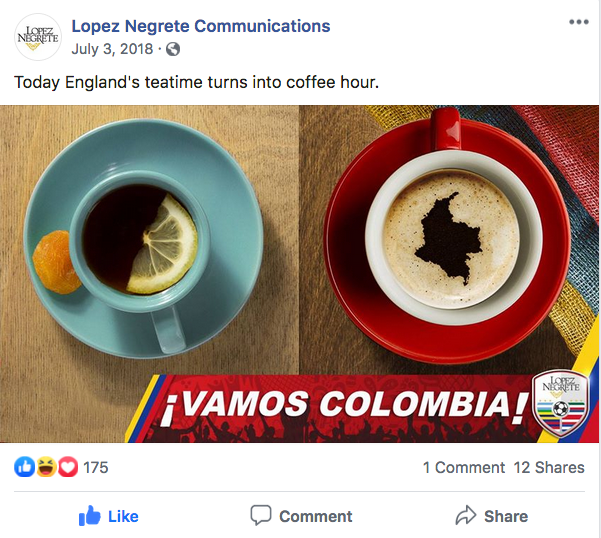The image size is (601, 538).
Task: Open the Lopez Negrete Communications page link
Action: point(201,26)
